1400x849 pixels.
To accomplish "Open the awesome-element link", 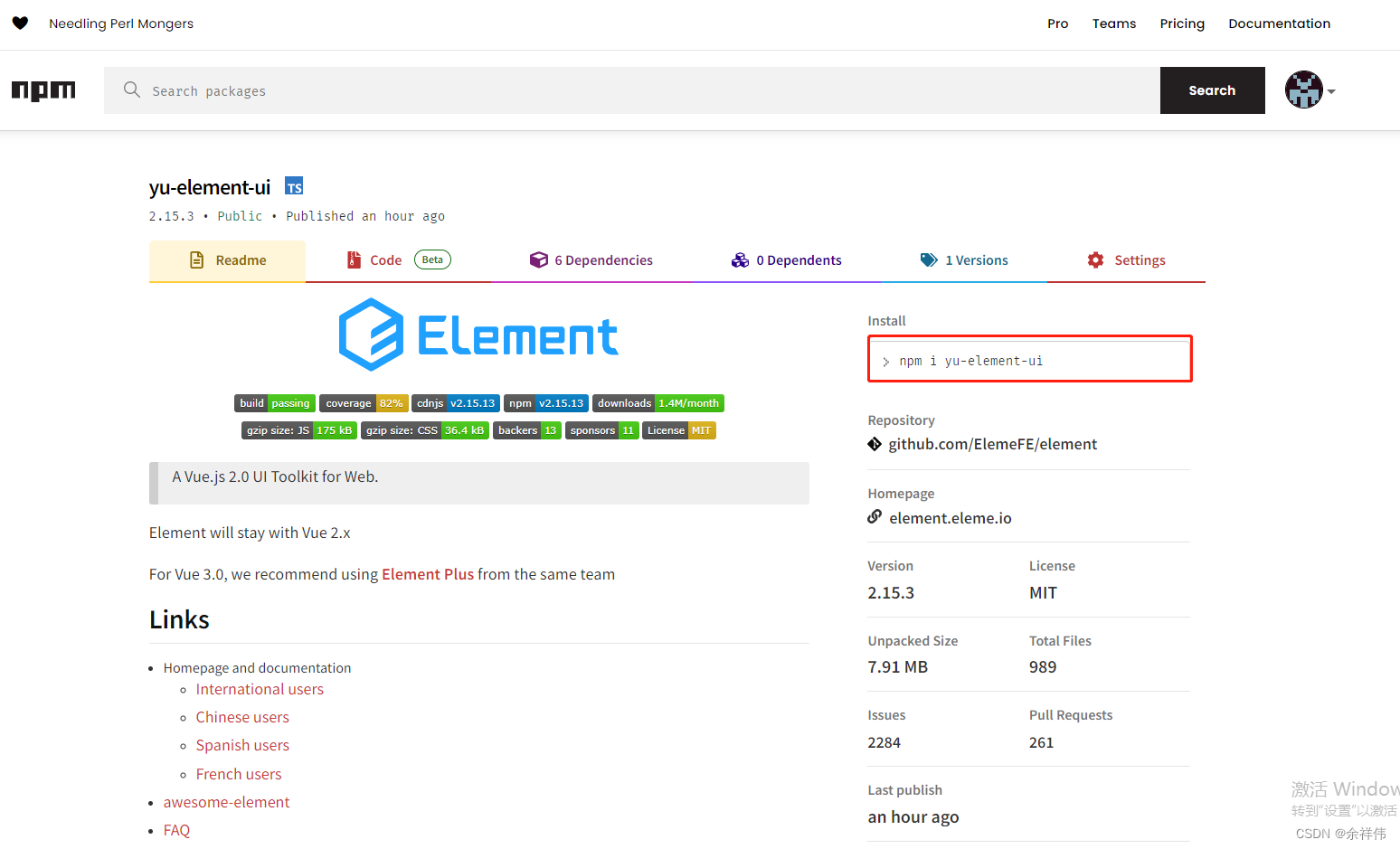I will coord(226,802).
